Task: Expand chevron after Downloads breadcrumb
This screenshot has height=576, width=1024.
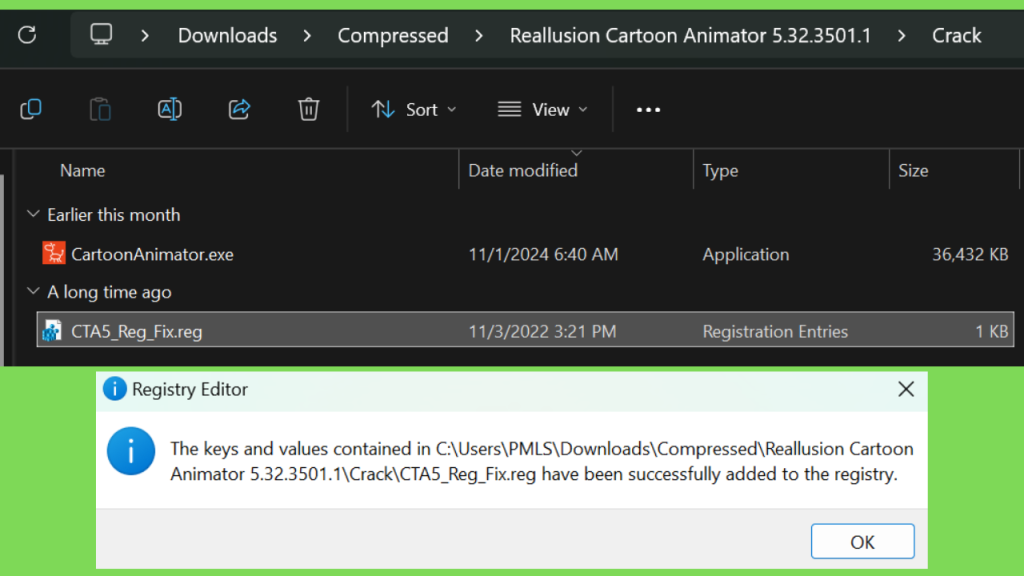Action: click(x=307, y=35)
